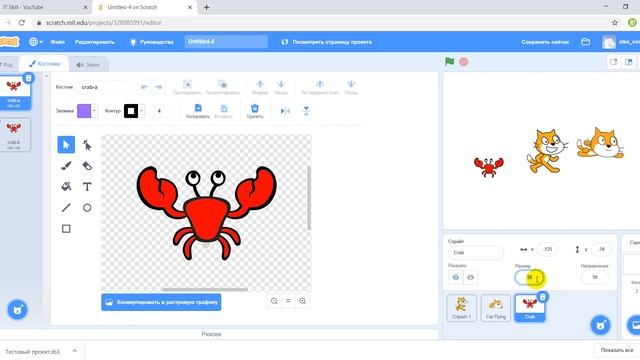Switch to the Costumes tab
The width and height of the screenshot is (640, 360).
pyautogui.click(x=44, y=64)
